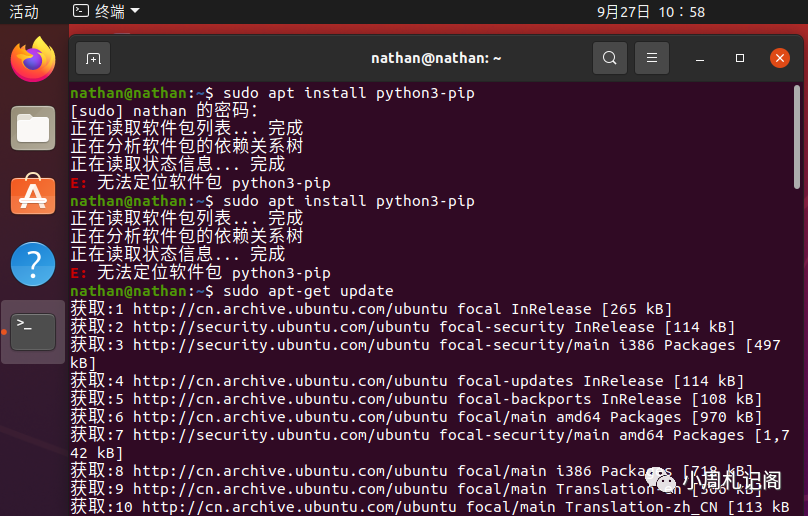Click the terminal vertical scrollbar
Viewport: 808px width, 516px height.
coord(797,137)
